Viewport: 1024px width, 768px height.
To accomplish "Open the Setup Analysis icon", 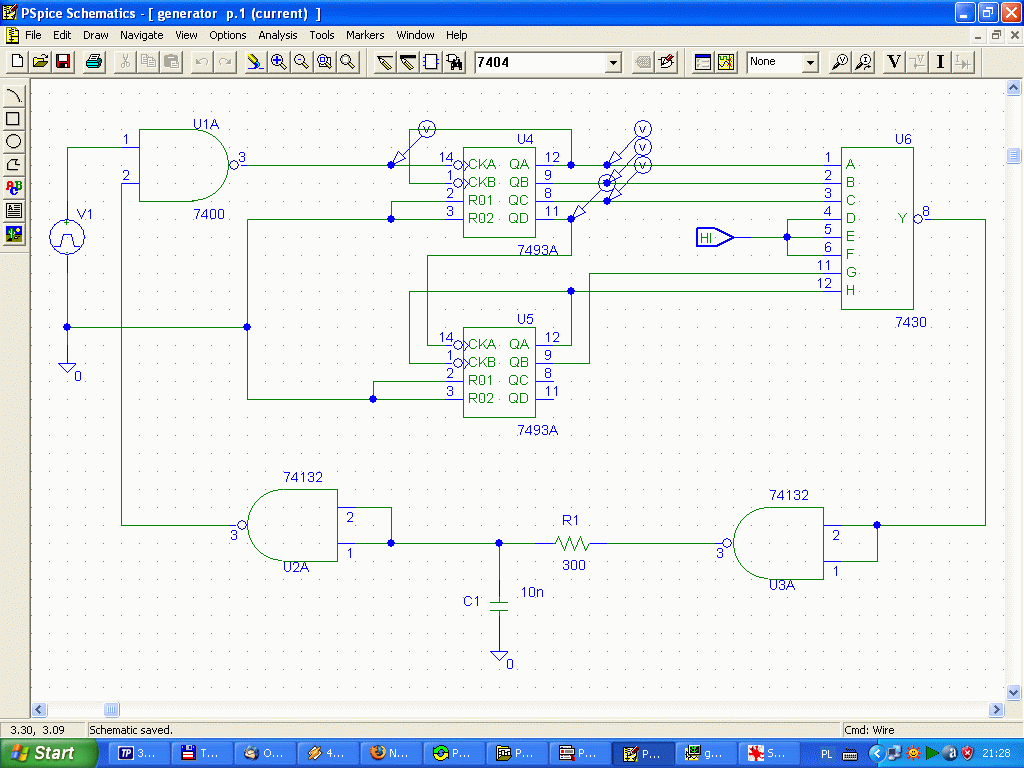I will pyautogui.click(x=703, y=62).
